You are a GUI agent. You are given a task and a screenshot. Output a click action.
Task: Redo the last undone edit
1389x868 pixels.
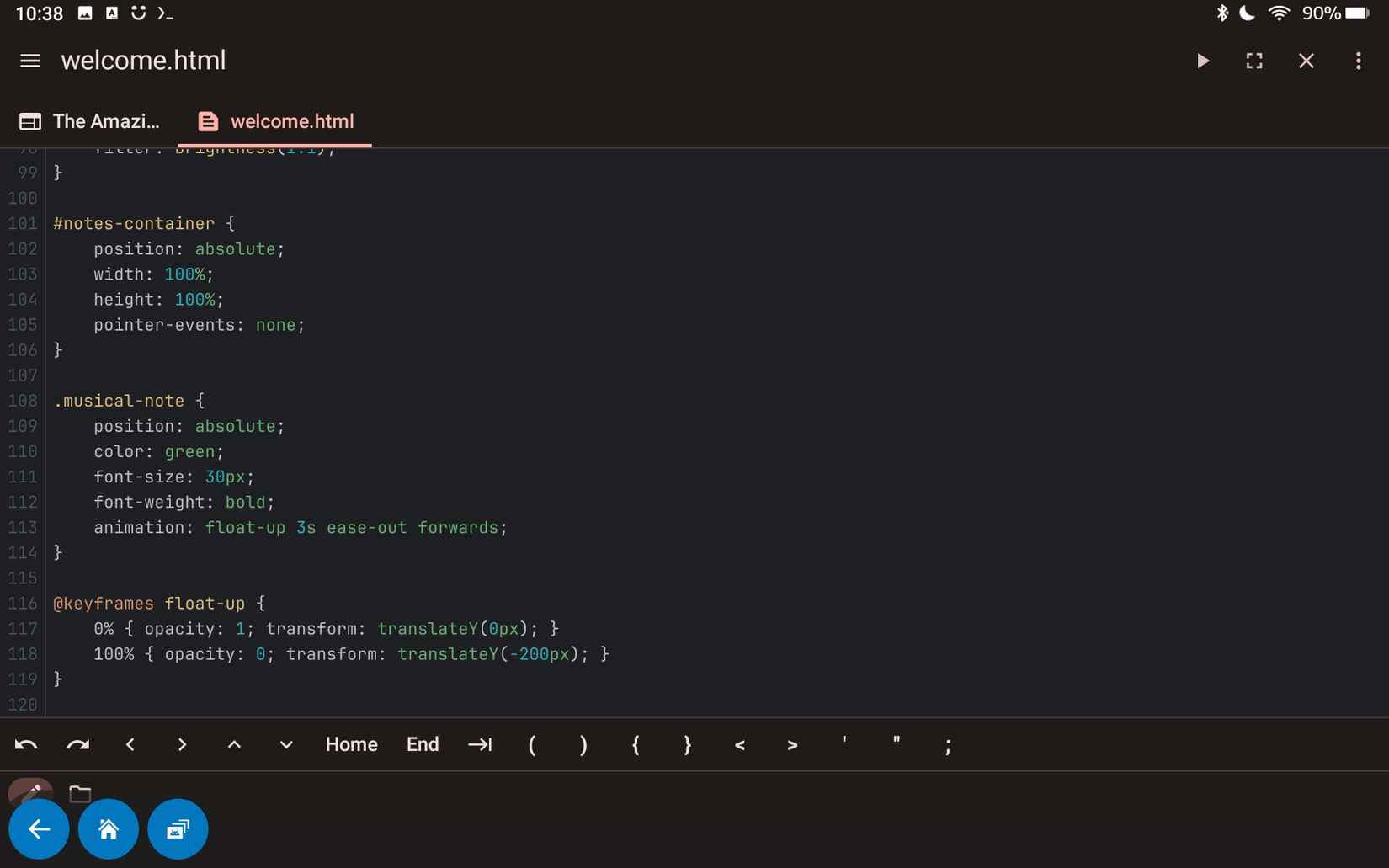pos(78,744)
